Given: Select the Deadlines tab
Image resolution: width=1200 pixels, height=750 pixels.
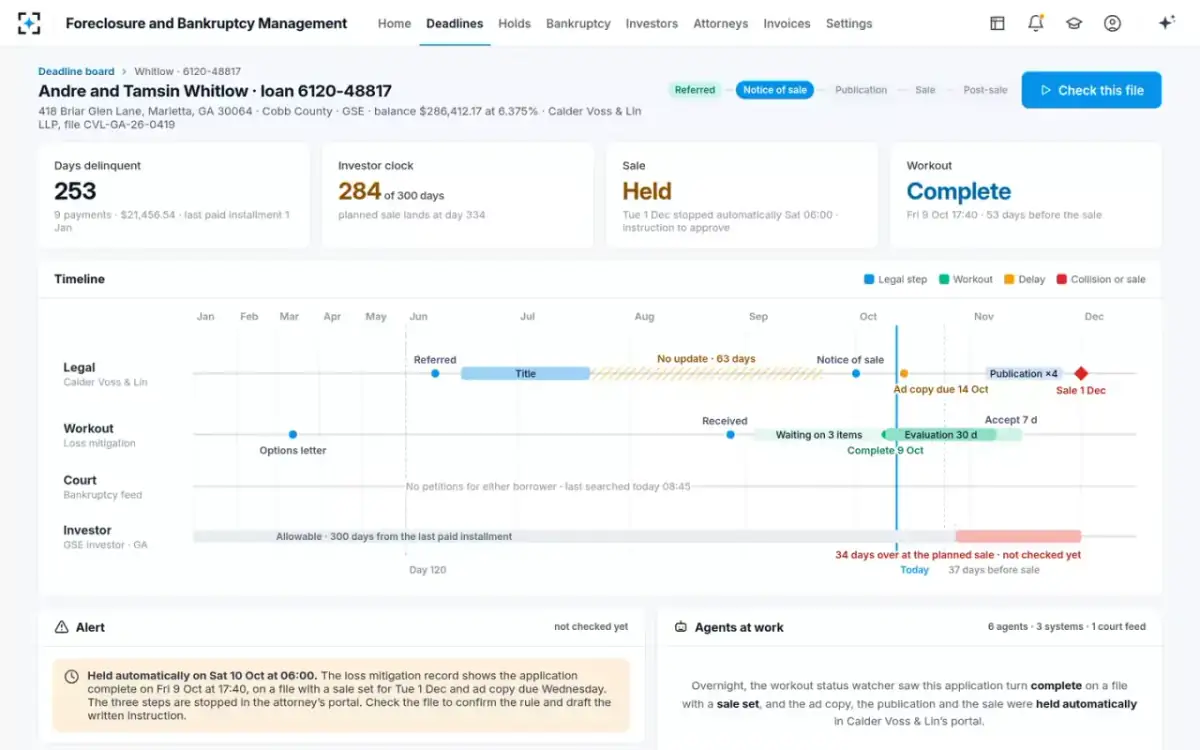Looking at the screenshot, I should [x=454, y=23].
